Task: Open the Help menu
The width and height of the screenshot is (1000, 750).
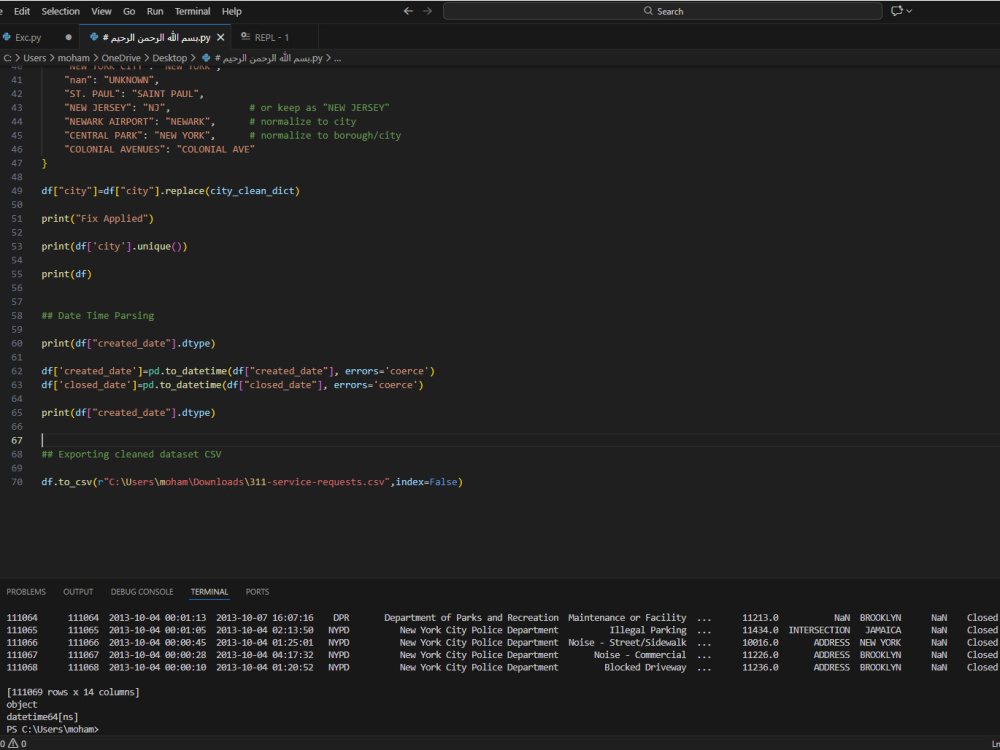Action: point(232,11)
